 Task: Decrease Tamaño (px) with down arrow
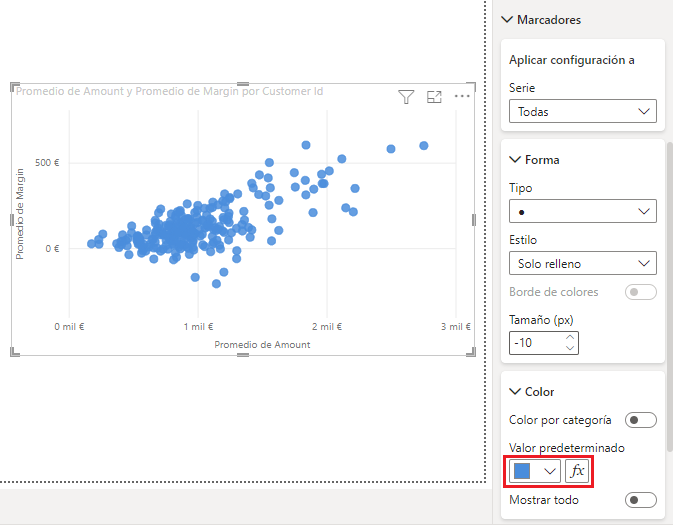click(x=570, y=348)
